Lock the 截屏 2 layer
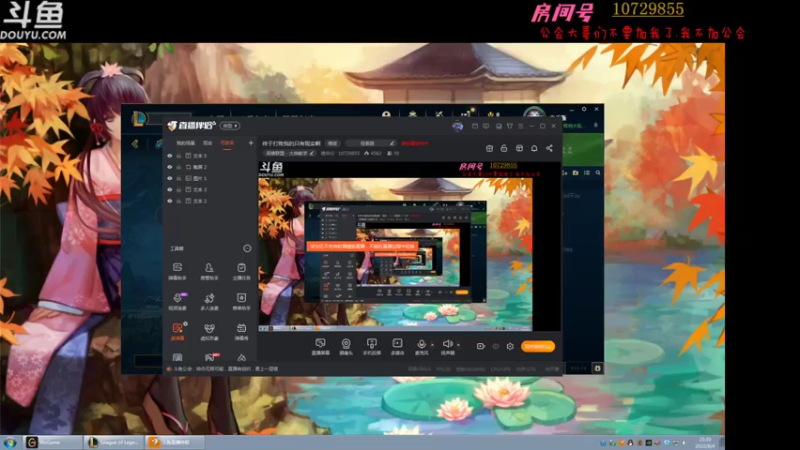 pyautogui.click(x=179, y=167)
